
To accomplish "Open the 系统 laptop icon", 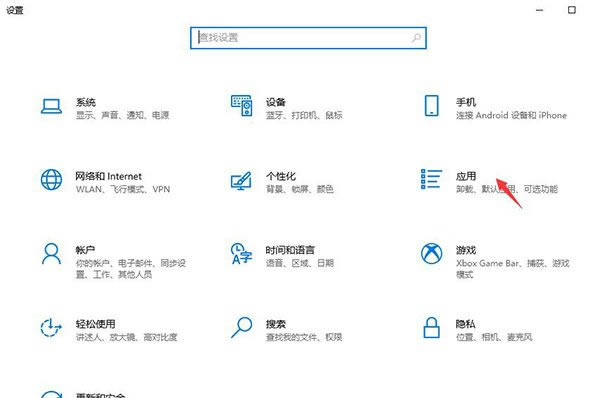I will coord(51,106).
